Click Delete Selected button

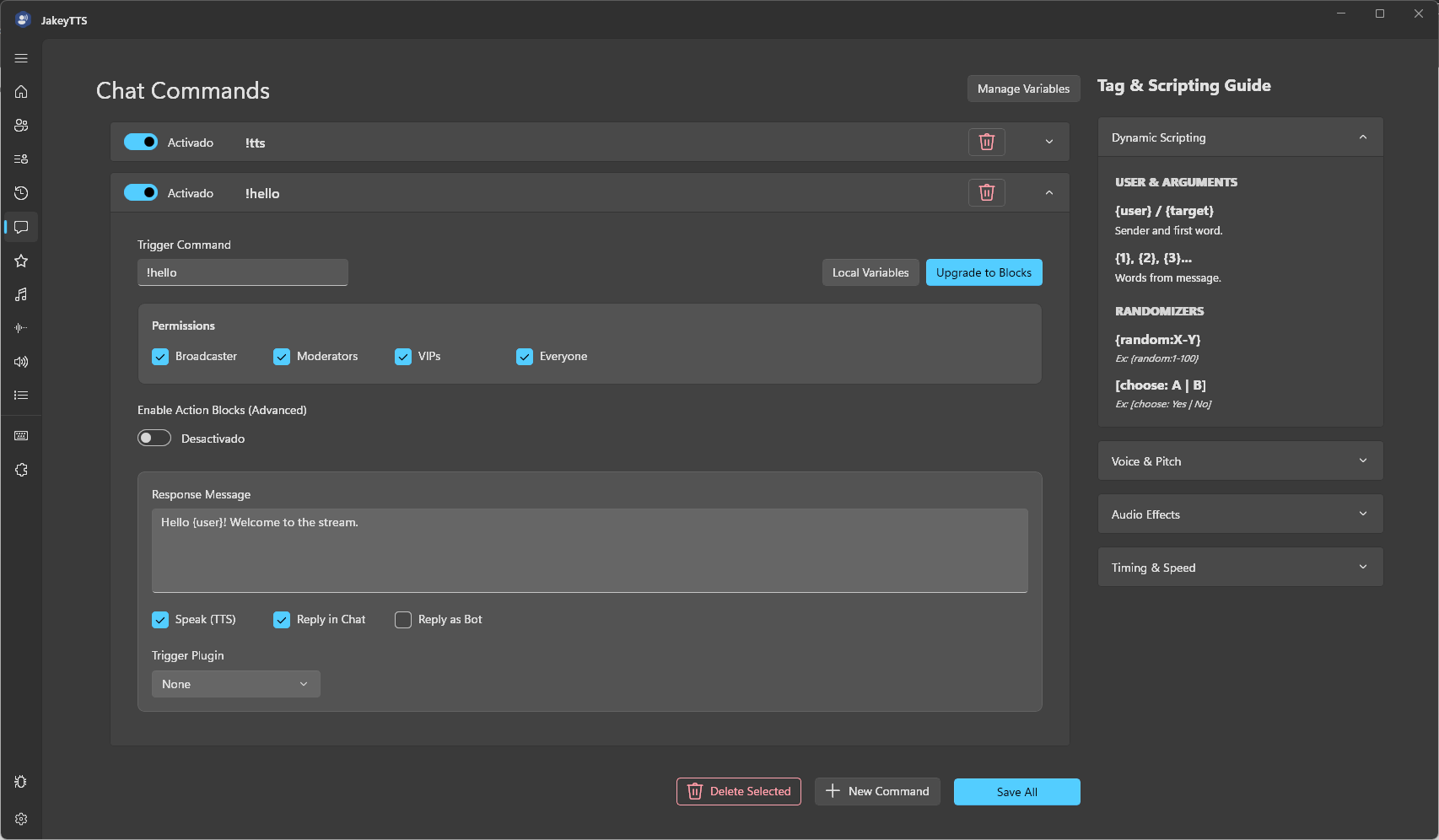739,791
